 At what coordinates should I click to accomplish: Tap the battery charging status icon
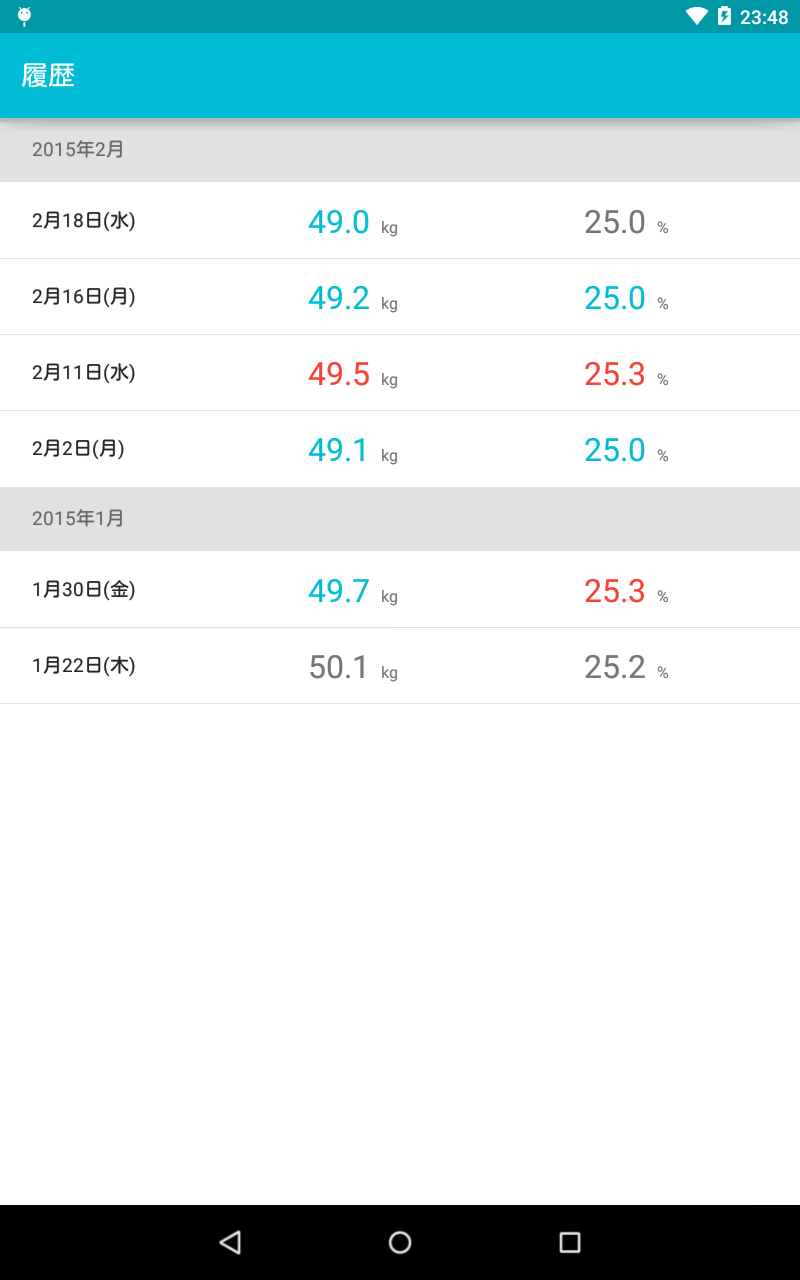pyautogui.click(x=724, y=16)
